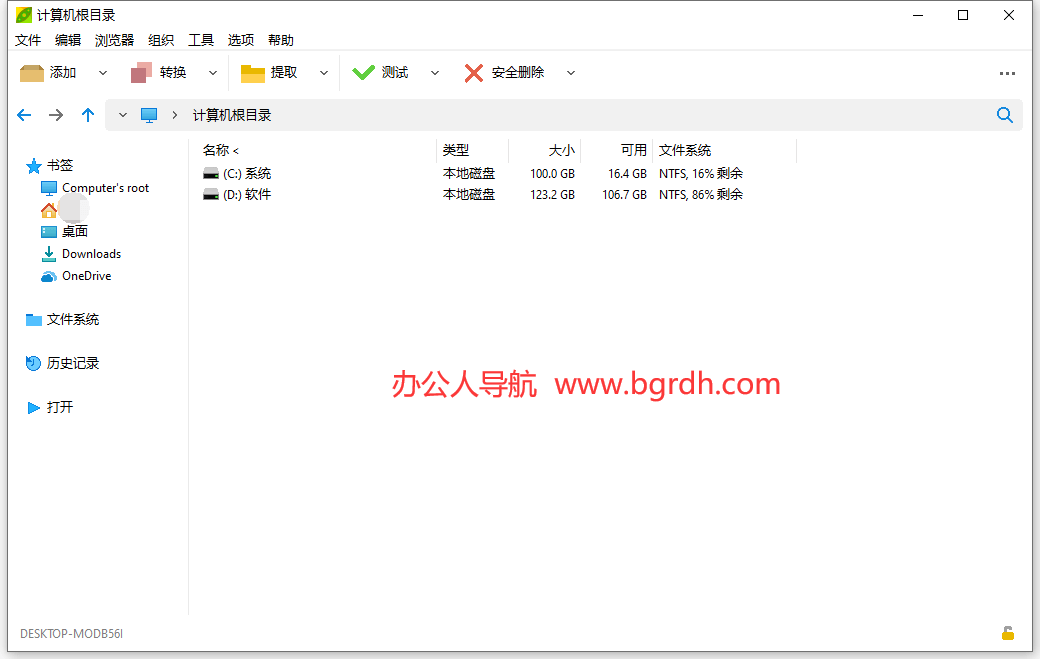The height and width of the screenshot is (659, 1040).
Task: Go back with the left arrow
Action: (x=24, y=115)
